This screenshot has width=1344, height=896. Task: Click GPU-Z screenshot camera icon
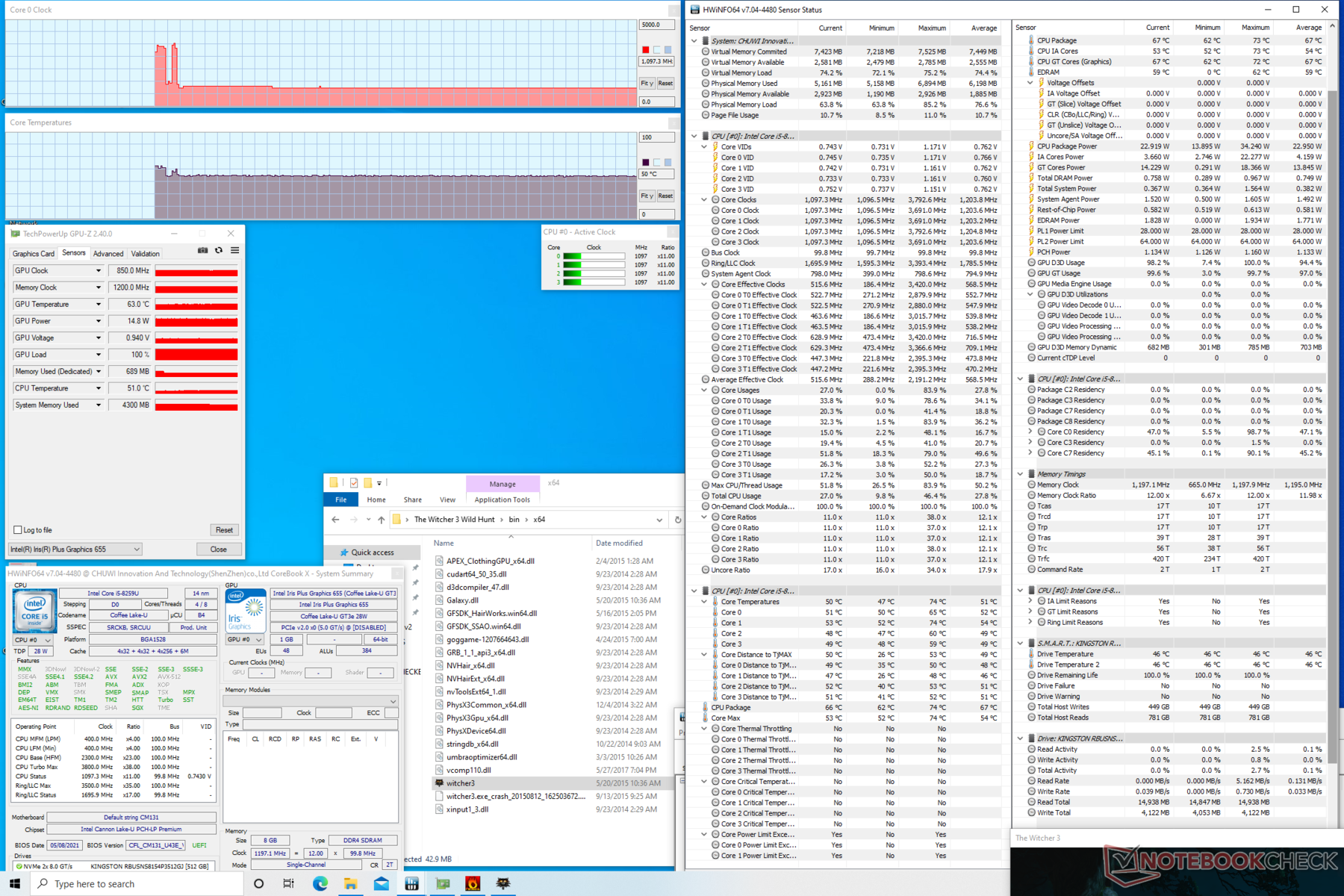[202, 251]
